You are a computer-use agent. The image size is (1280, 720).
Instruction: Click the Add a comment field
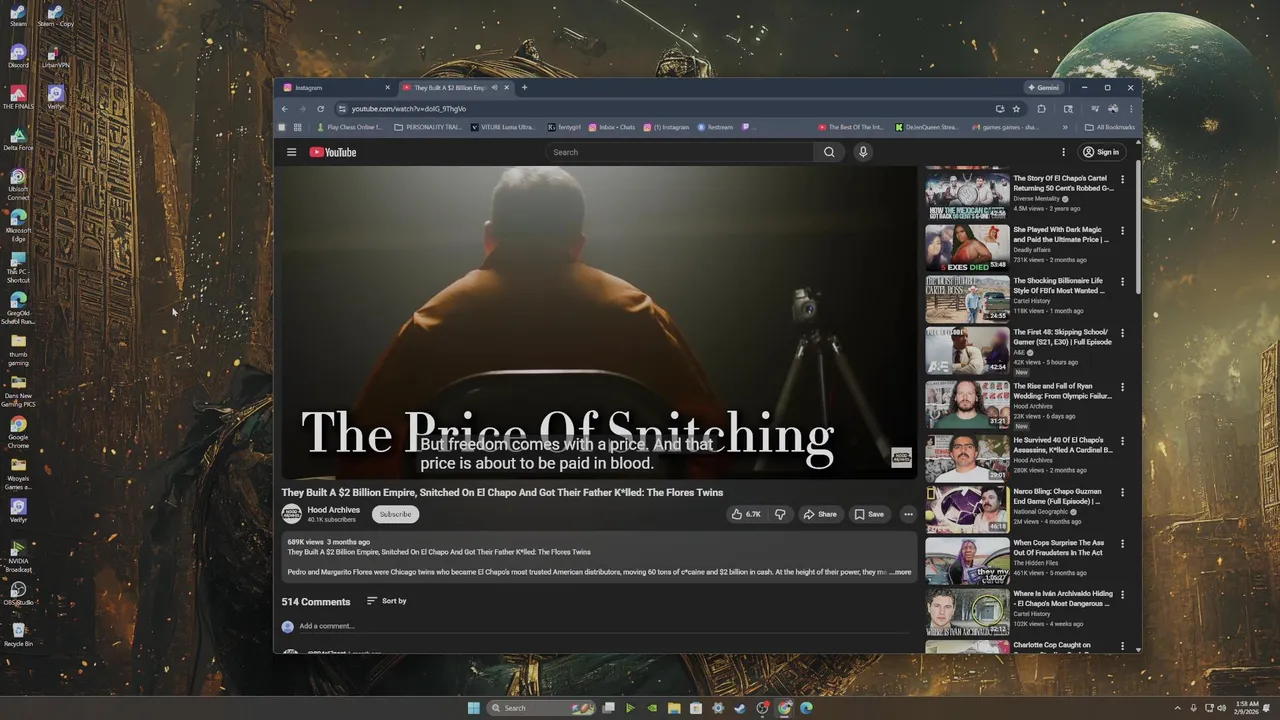coord(603,626)
